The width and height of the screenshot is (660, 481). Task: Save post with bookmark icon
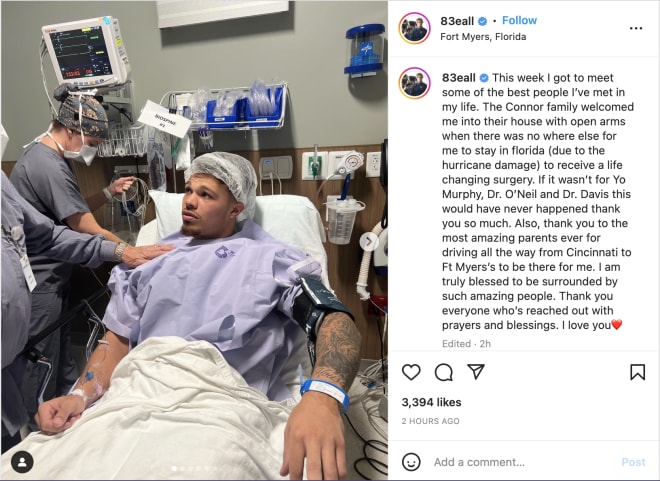(x=637, y=372)
